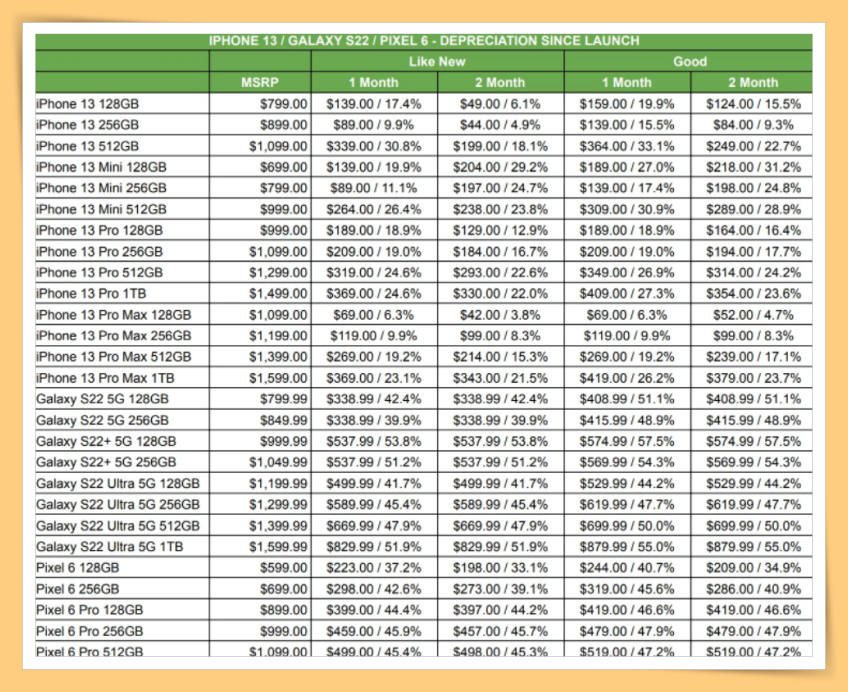Select the '$124.00 / 15.5%' cell
Image resolution: width=848 pixels, height=692 pixels.
tap(753, 104)
